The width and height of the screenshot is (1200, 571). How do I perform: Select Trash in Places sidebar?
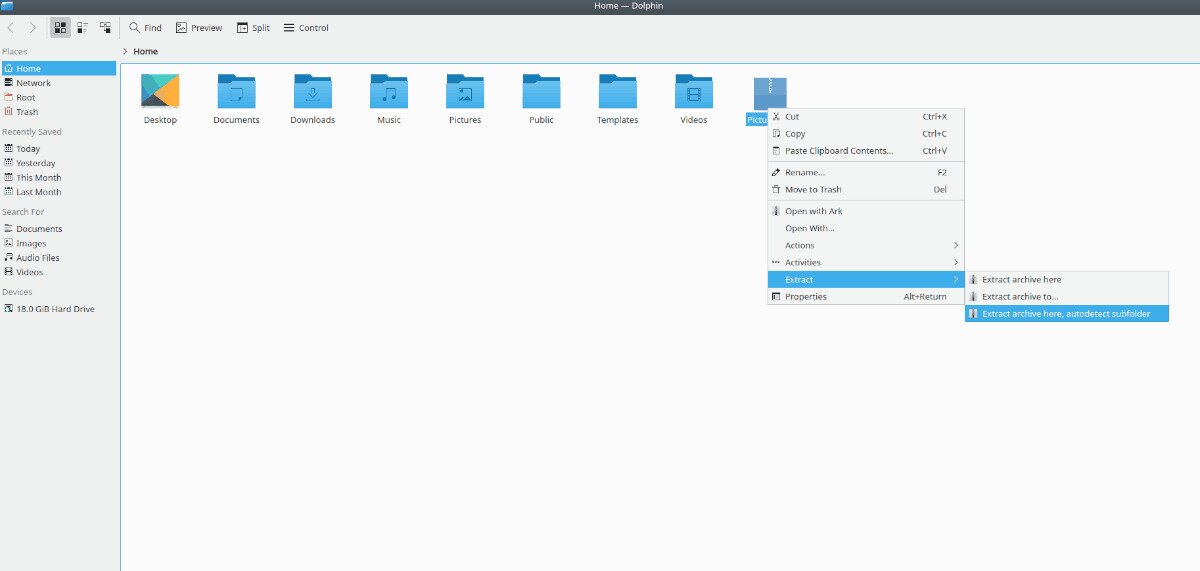click(x=27, y=112)
